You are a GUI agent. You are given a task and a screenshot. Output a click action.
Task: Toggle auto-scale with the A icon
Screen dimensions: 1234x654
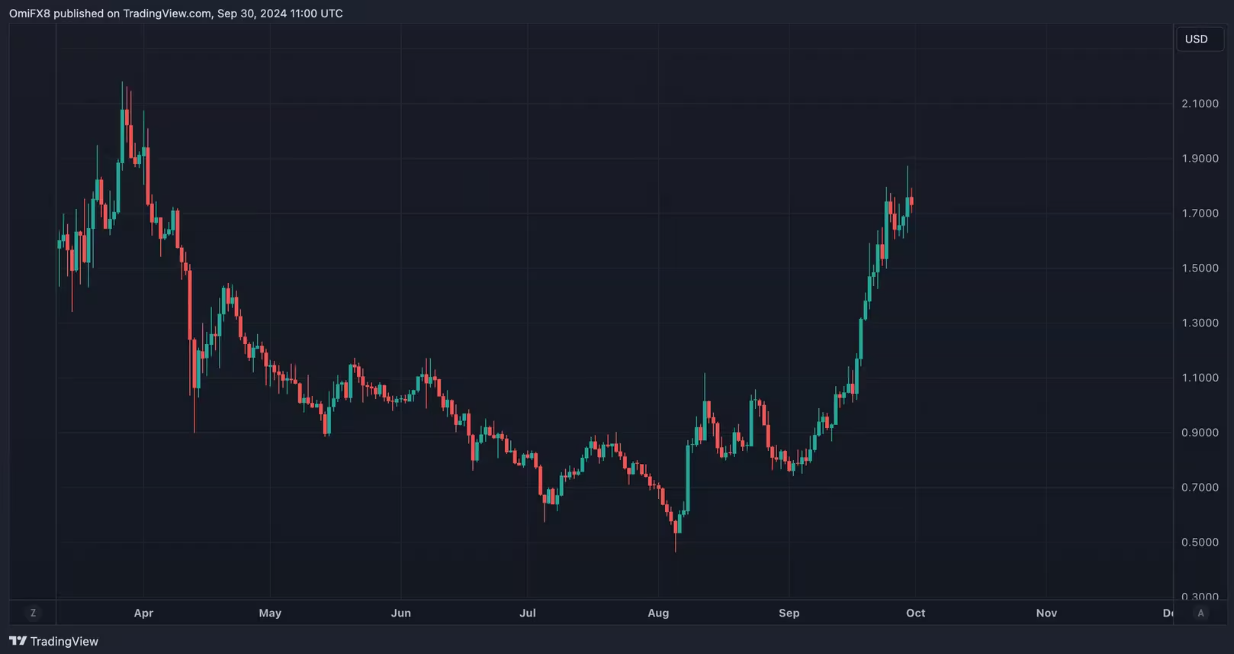pos(1201,612)
